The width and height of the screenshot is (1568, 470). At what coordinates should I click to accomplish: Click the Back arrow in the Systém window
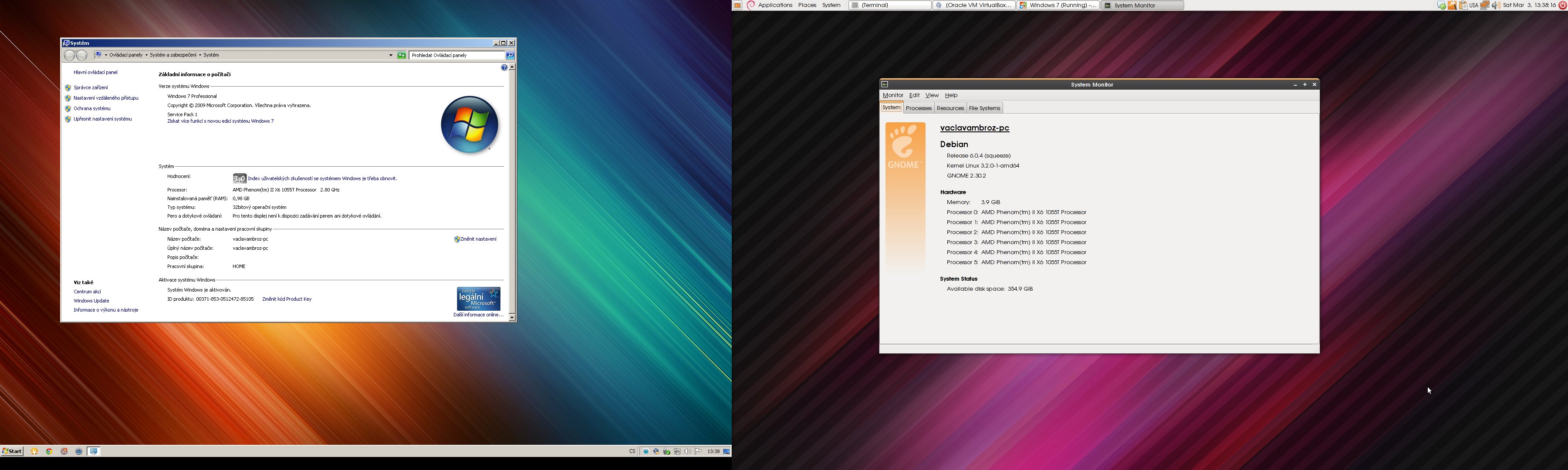tap(69, 55)
